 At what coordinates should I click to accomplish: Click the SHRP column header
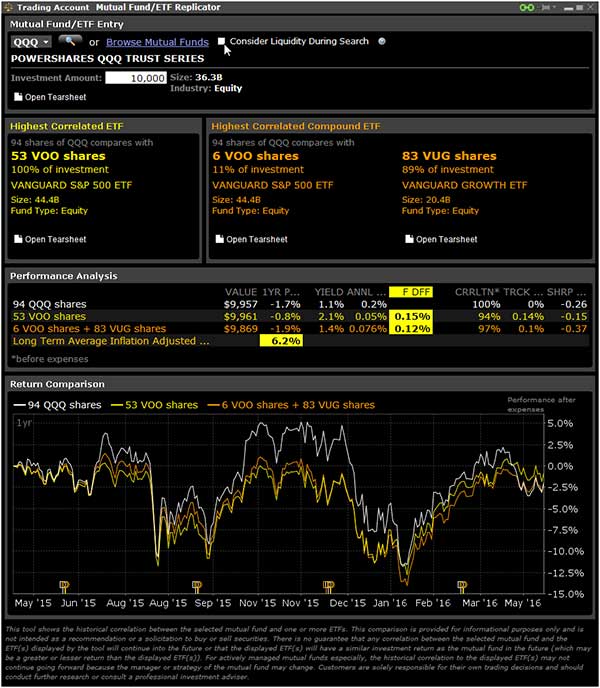(566, 292)
